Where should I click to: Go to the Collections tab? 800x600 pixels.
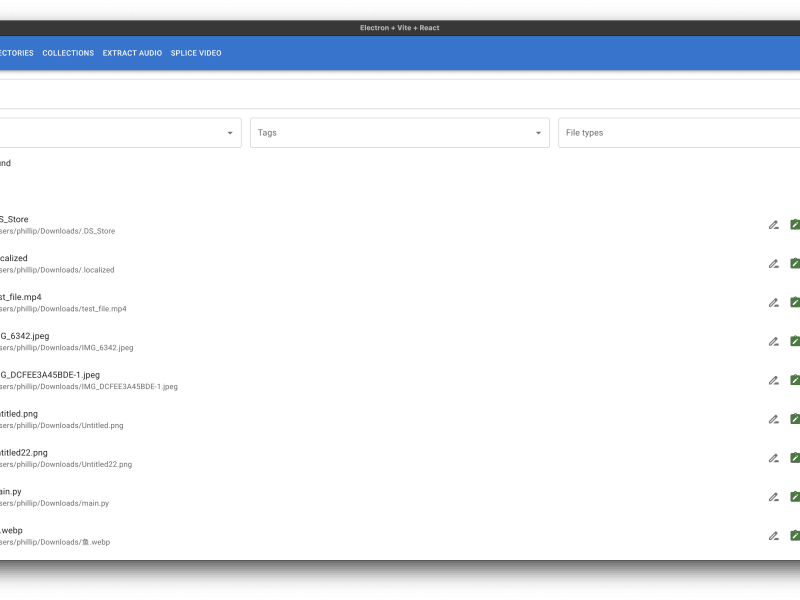pyautogui.click(x=68, y=53)
